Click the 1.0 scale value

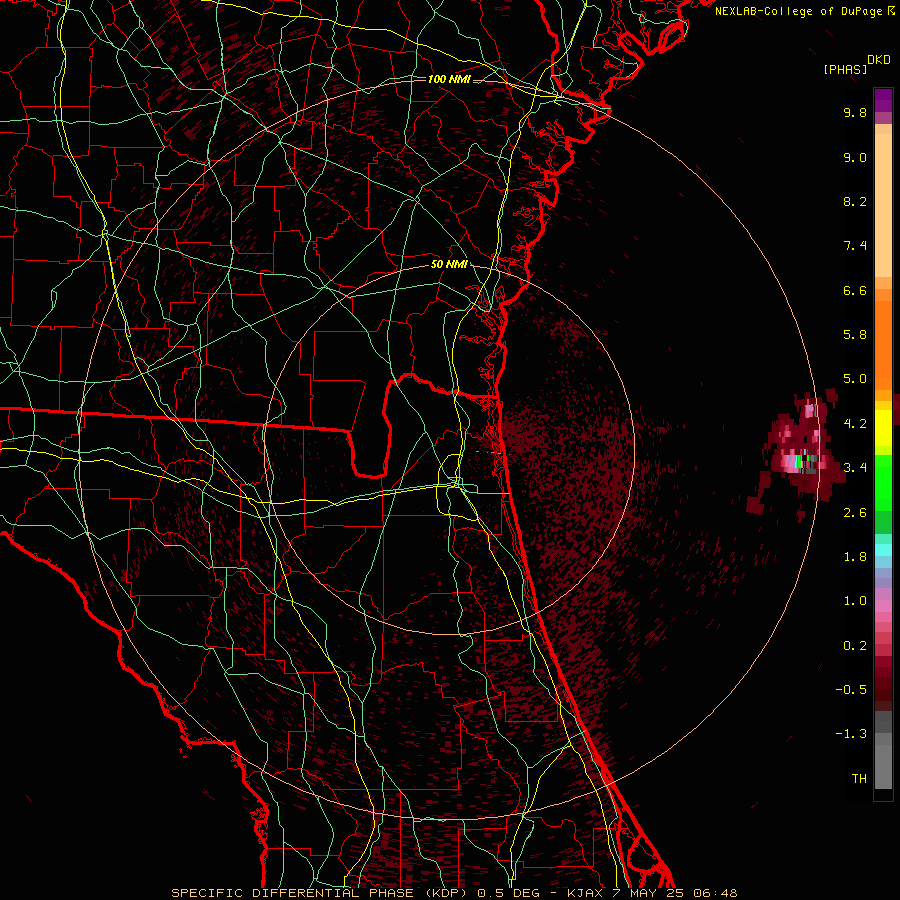[855, 601]
